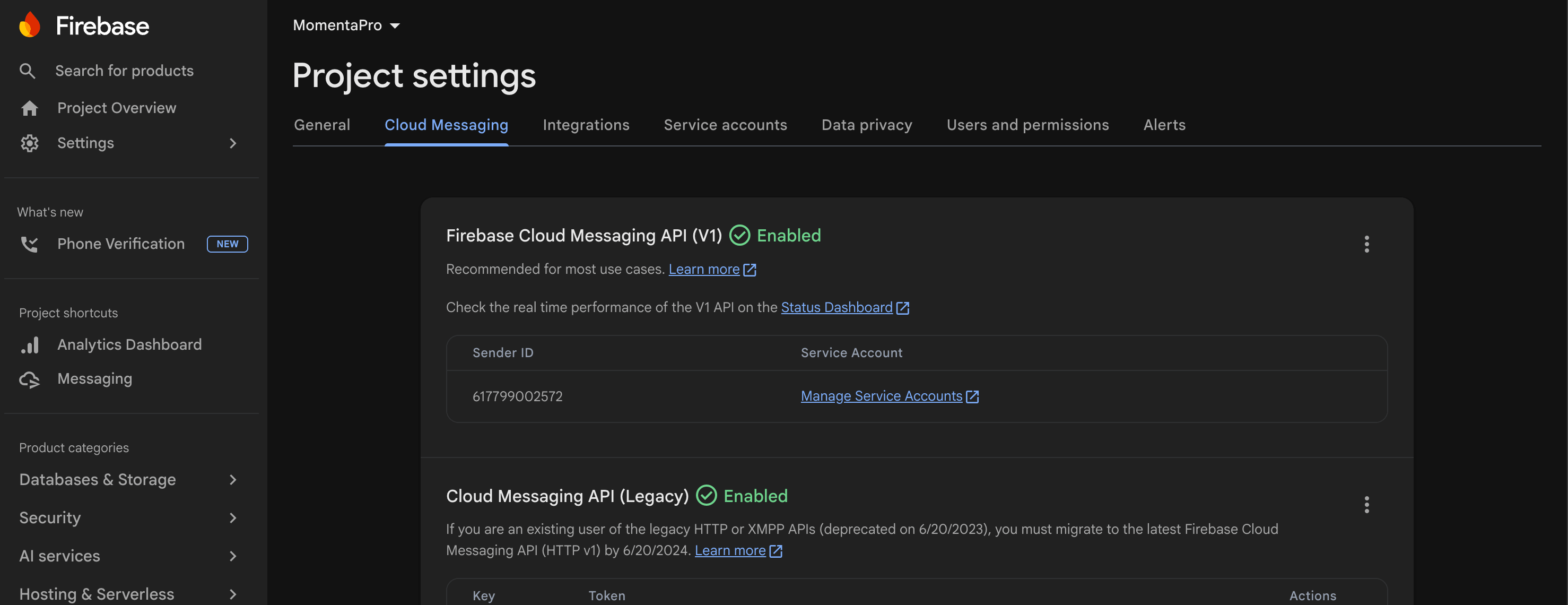Click the external link icon beside Legacy Learn more

click(x=776, y=551)
